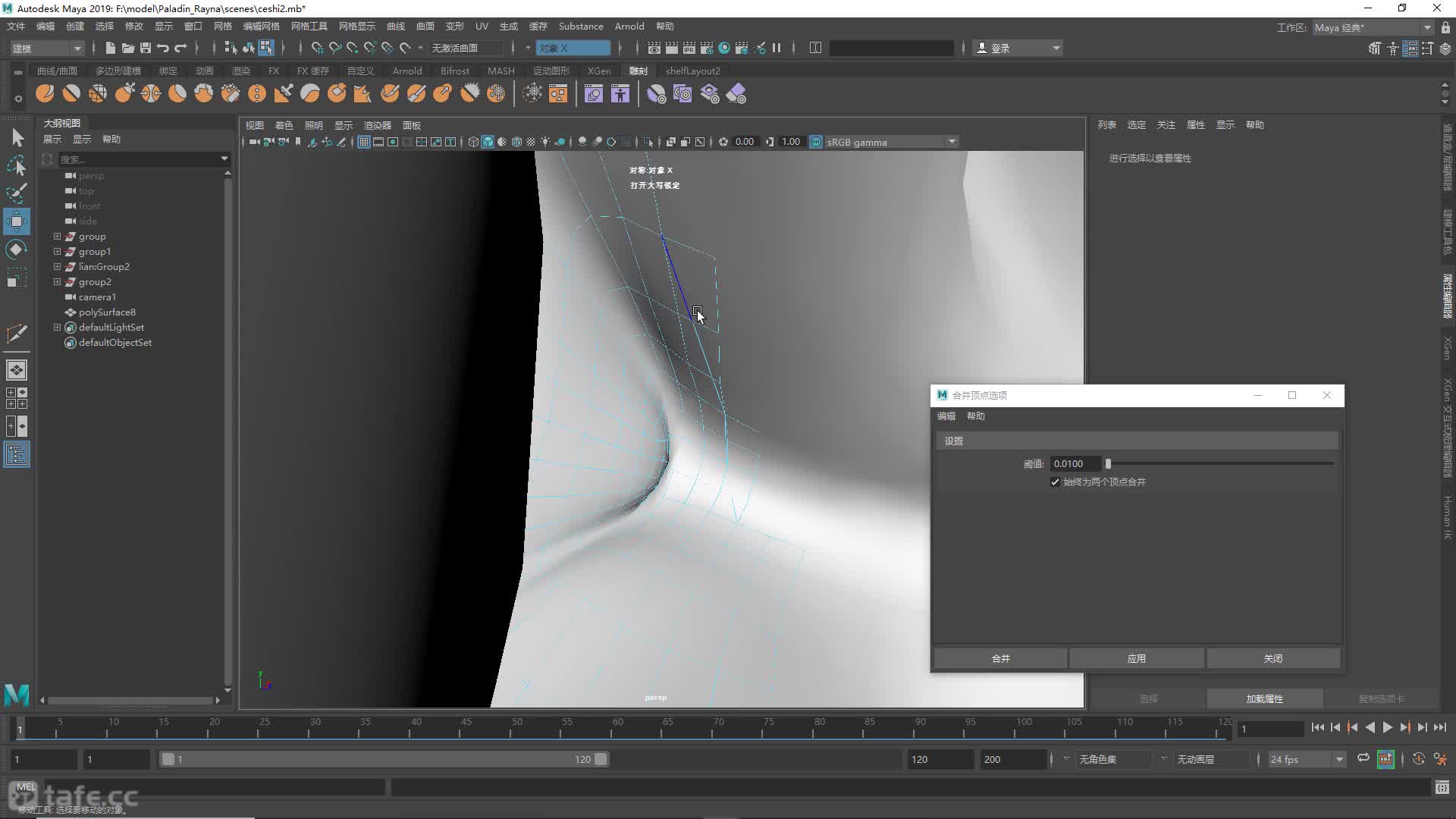Image resolution: width=1456 pixels, height=819 pixels.
Task: Click the 关闭 button in dialog
Action: [1273, 658]
